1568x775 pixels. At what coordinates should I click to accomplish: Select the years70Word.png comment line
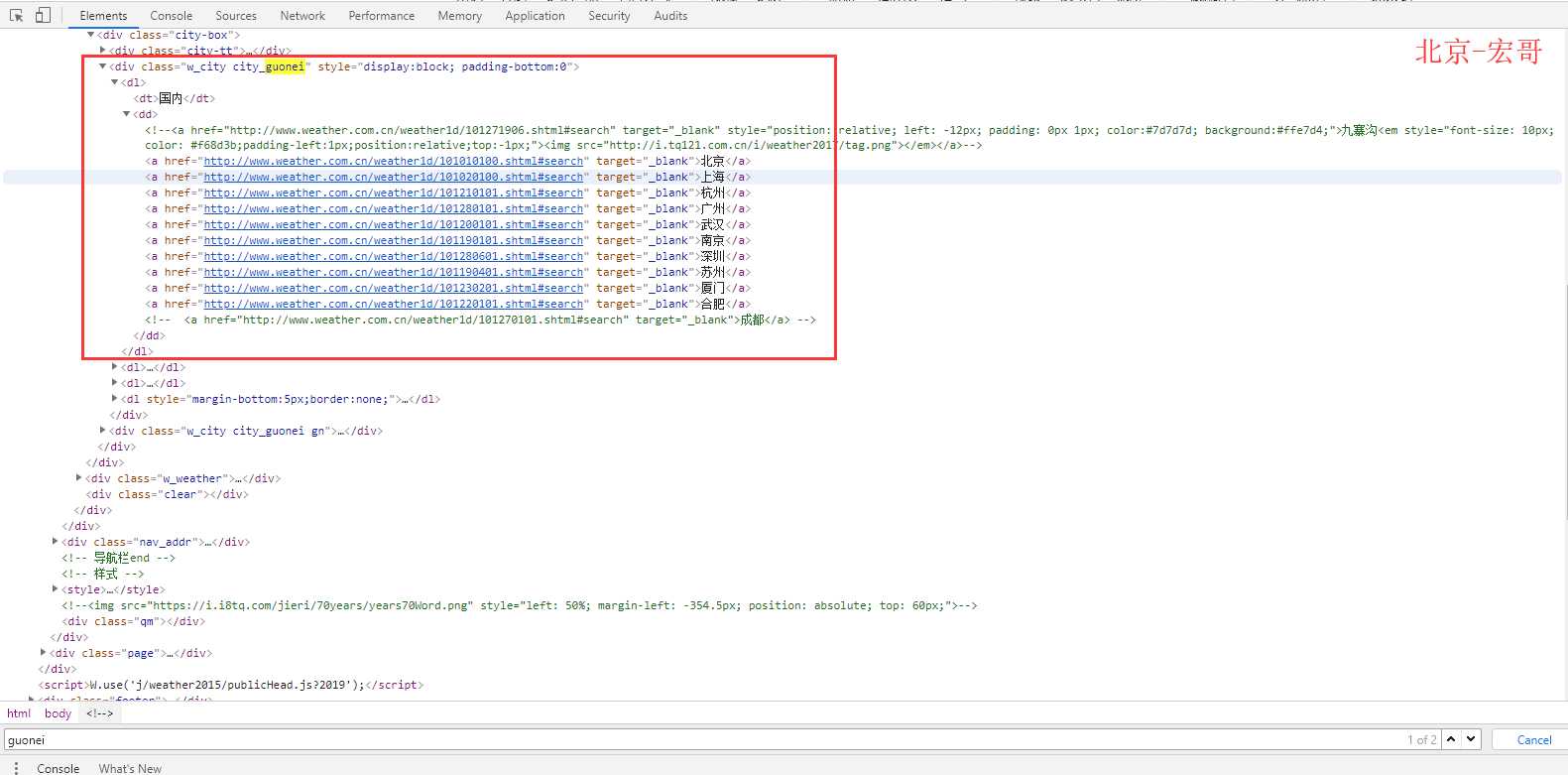(x=520, y=605)
